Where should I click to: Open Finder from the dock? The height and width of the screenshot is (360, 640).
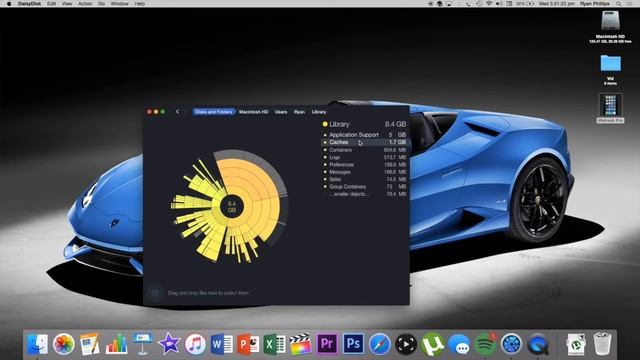tap(38, 344)
